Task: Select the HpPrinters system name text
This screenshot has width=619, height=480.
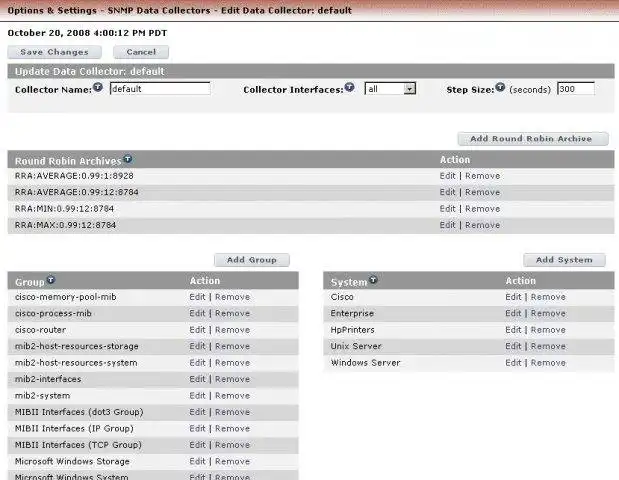Action: coord(353,330)
